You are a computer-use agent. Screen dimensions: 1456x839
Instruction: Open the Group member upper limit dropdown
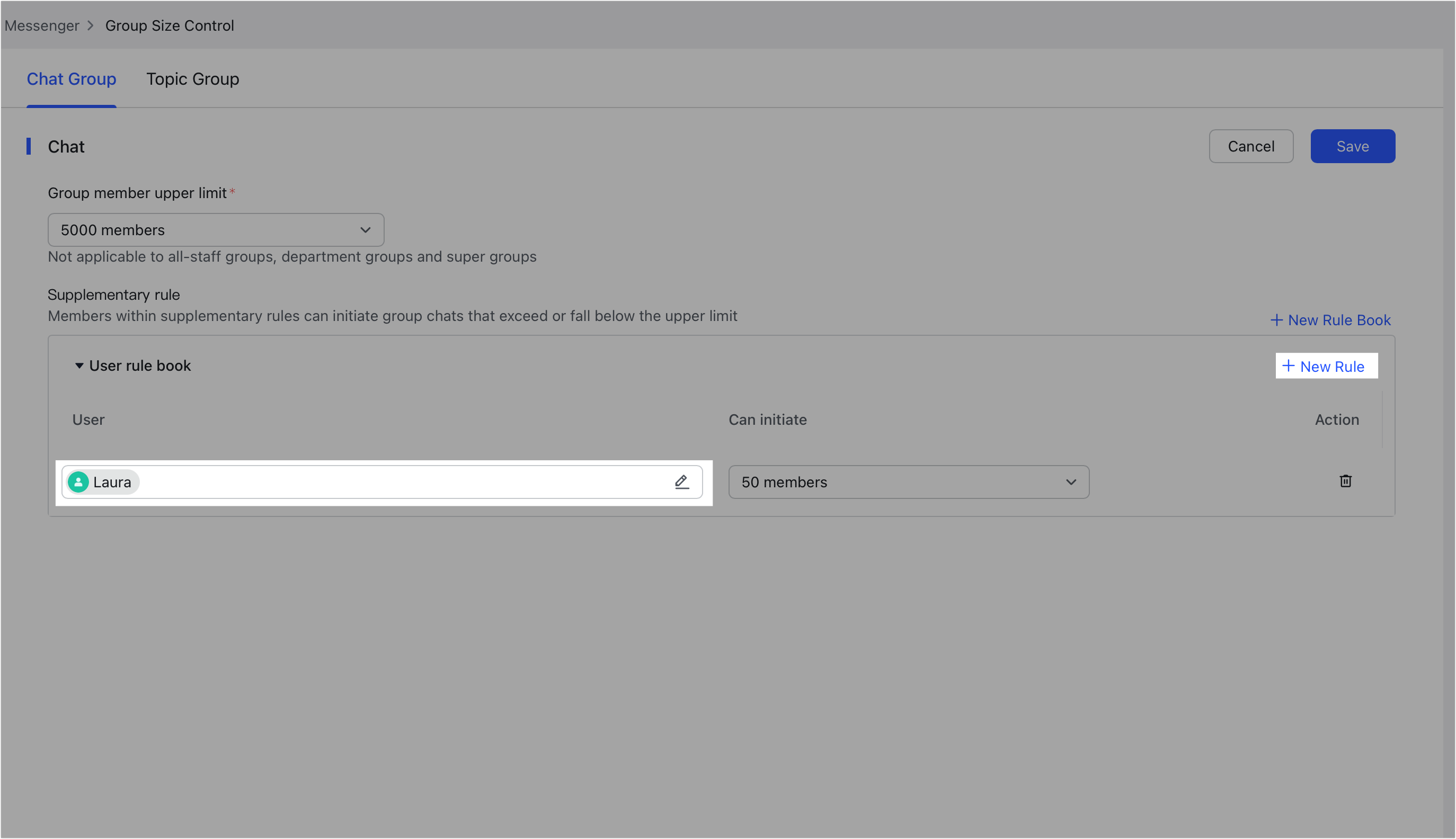[216, 229]
